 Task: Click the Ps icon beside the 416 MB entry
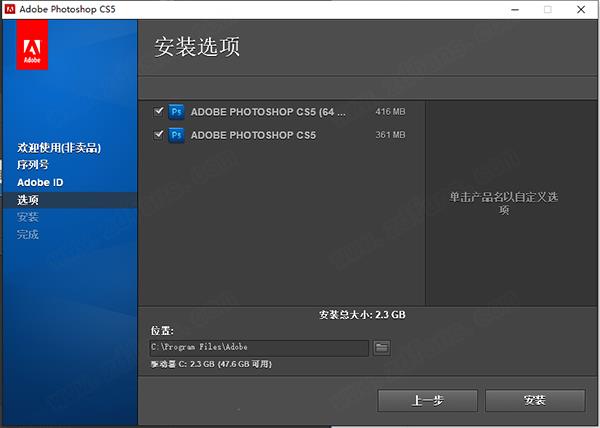(176, 112)
